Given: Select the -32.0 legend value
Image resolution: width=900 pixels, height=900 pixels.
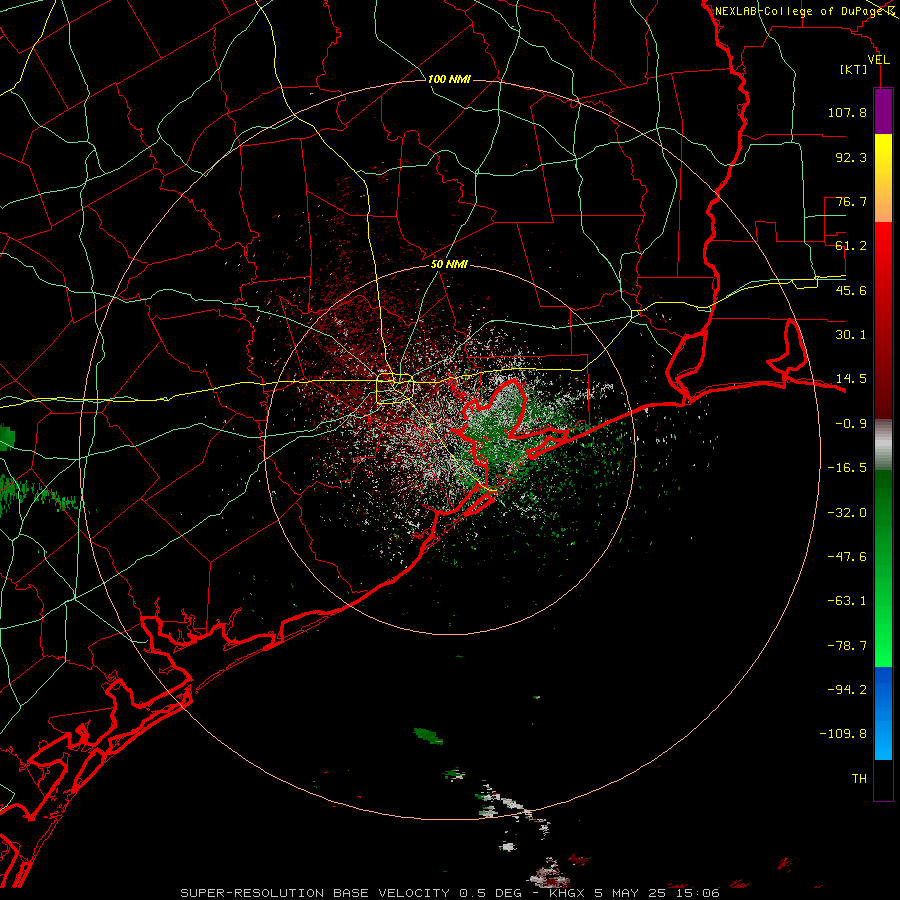Looking at the screenshot, I should click(847, 513).
